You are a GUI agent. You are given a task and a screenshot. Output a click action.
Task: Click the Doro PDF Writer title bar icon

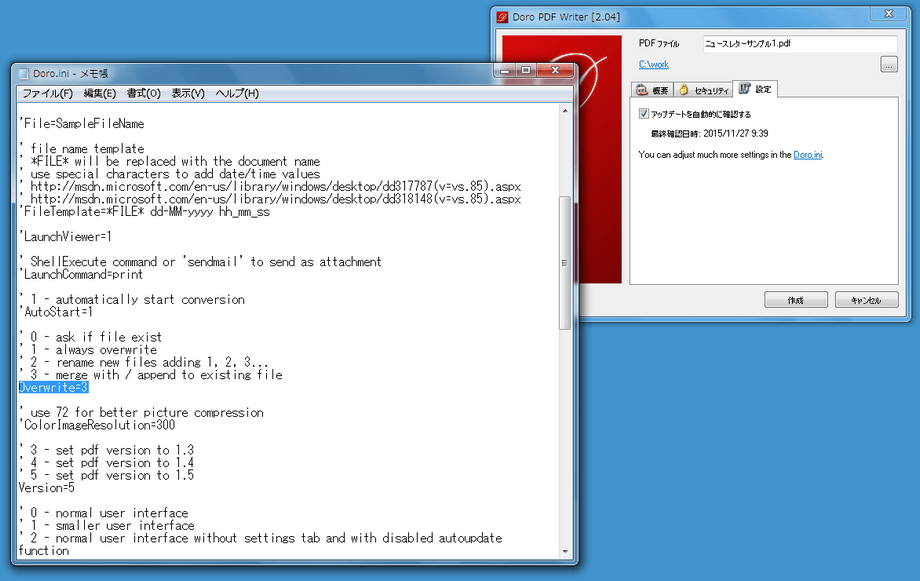502,17
